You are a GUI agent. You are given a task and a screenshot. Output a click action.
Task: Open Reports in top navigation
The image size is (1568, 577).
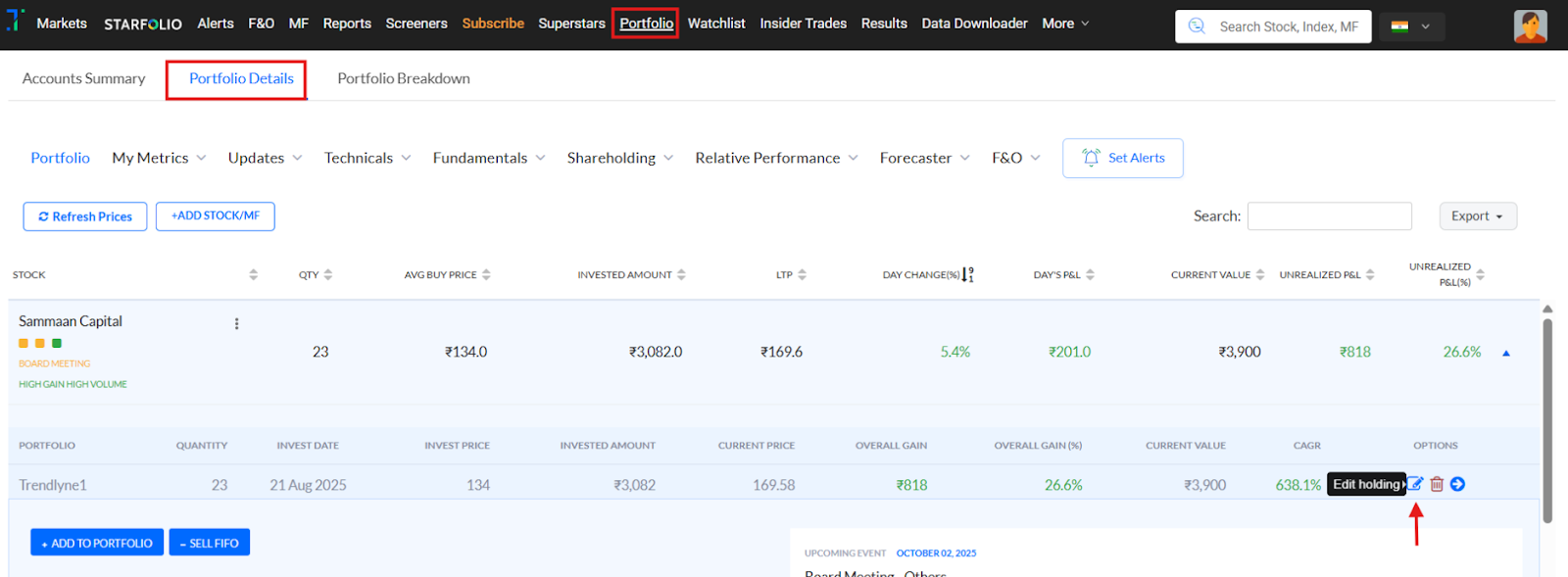[x=347, y=24]
